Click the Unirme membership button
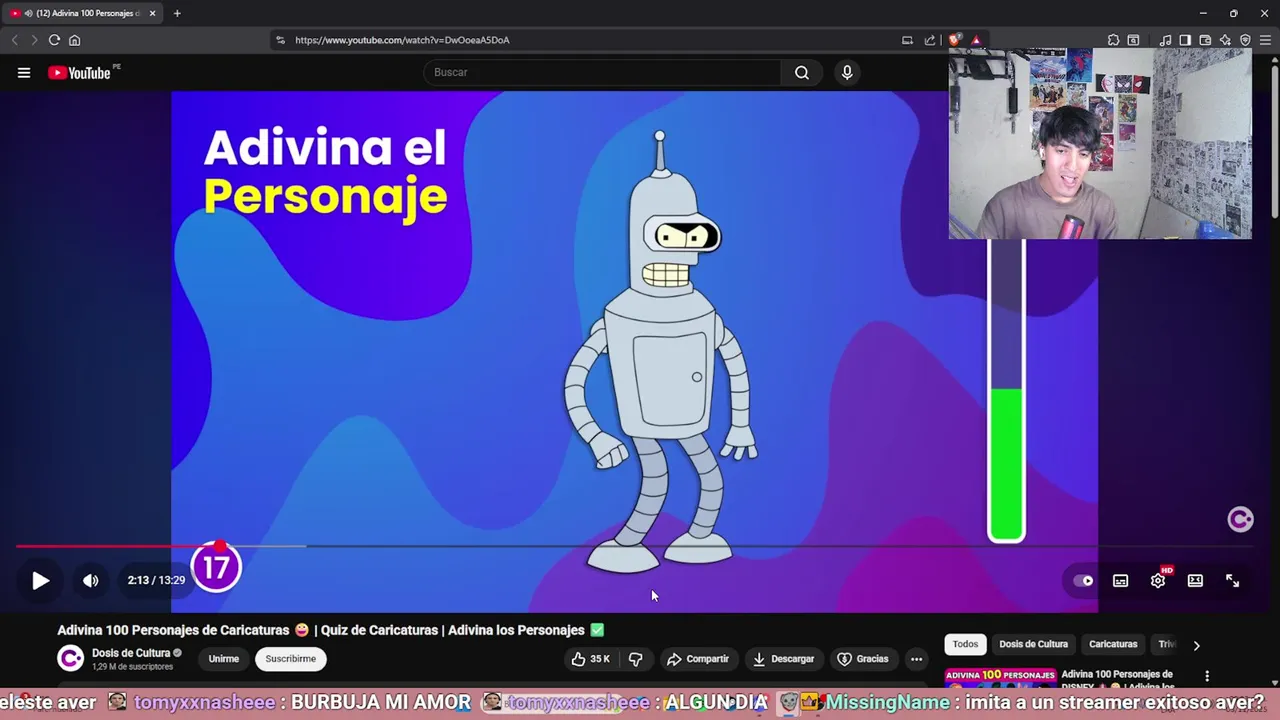Screen dimensions: 1280x720 224,659
